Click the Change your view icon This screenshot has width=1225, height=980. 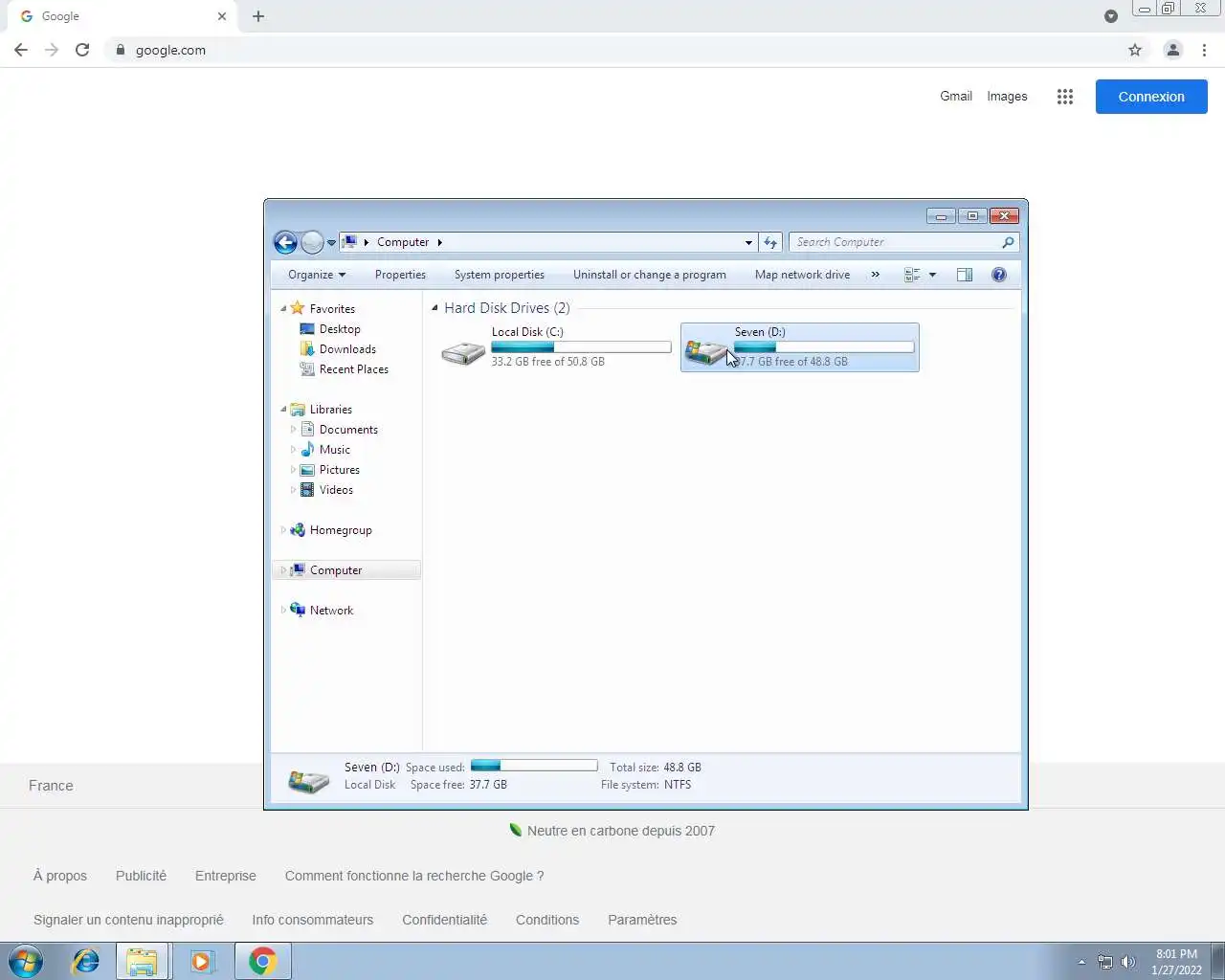[x=912, y=275]
